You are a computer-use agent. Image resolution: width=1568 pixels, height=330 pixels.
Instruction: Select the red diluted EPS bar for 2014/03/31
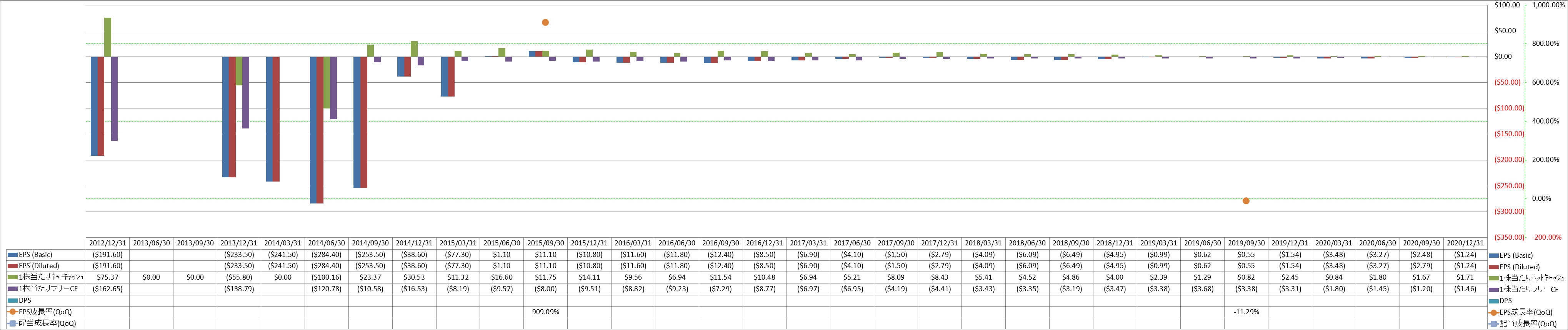pyautogui.click(x=277, y=119)
